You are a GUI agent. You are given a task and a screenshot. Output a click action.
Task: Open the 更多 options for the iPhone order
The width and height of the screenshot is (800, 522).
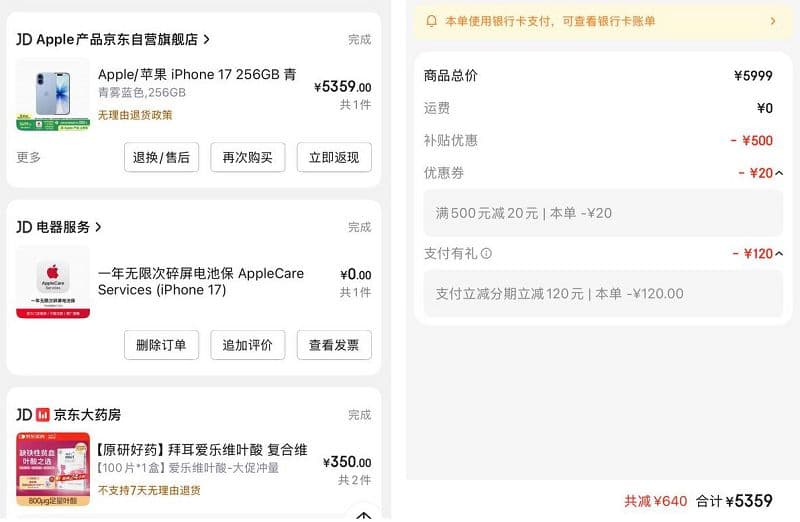click(29, 157)
